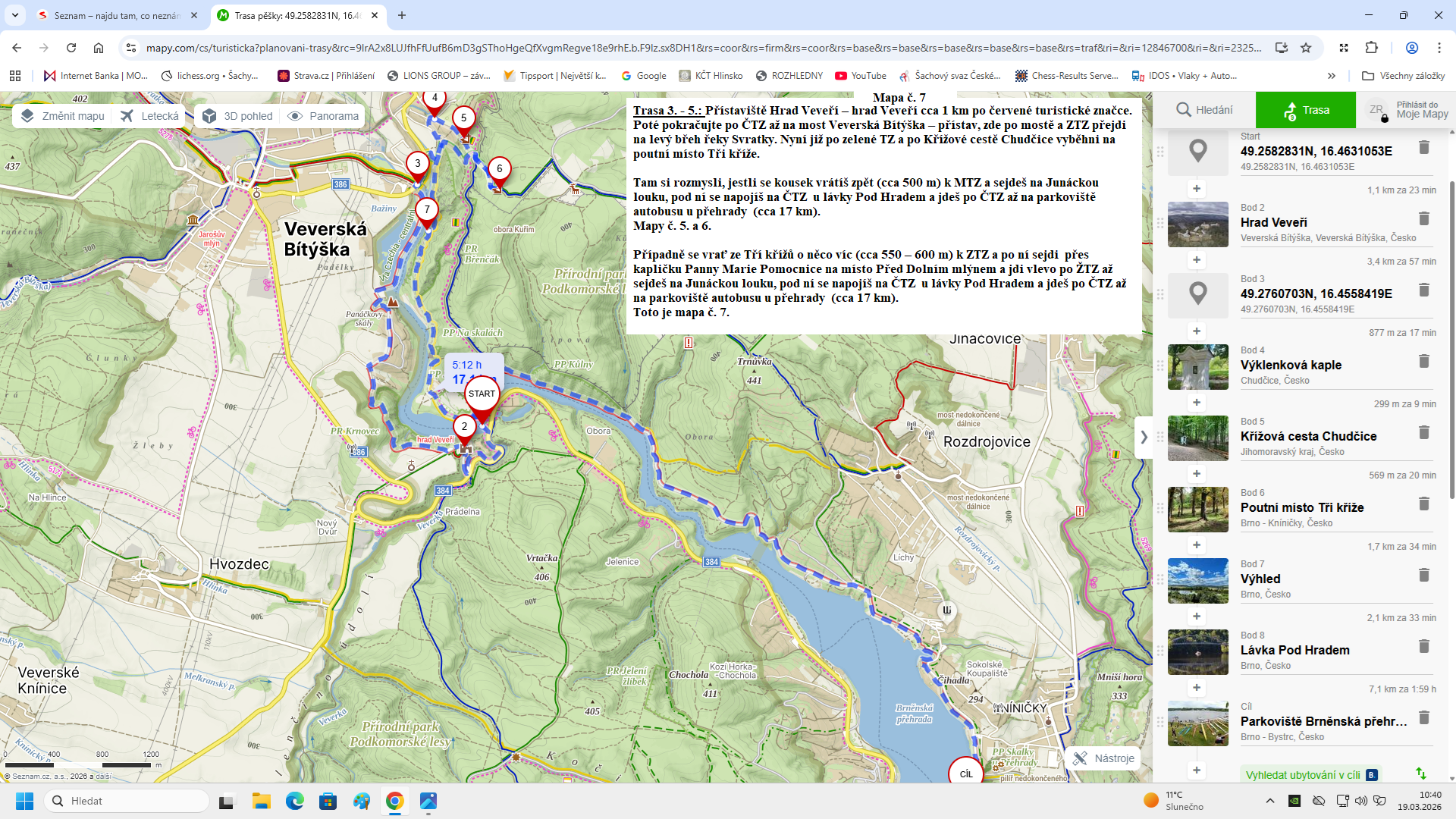1456x819 pixels.
Task: Enable the 3D pohled view
Action: click(x=238, y=116)
